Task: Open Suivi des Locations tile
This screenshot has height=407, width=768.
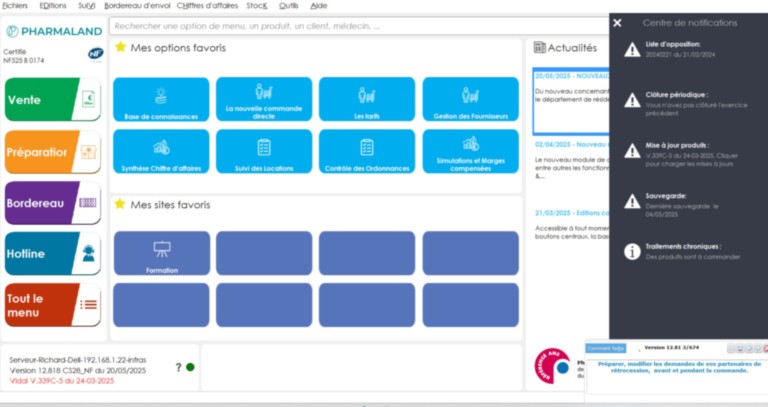Action: [x=264, y=152]
